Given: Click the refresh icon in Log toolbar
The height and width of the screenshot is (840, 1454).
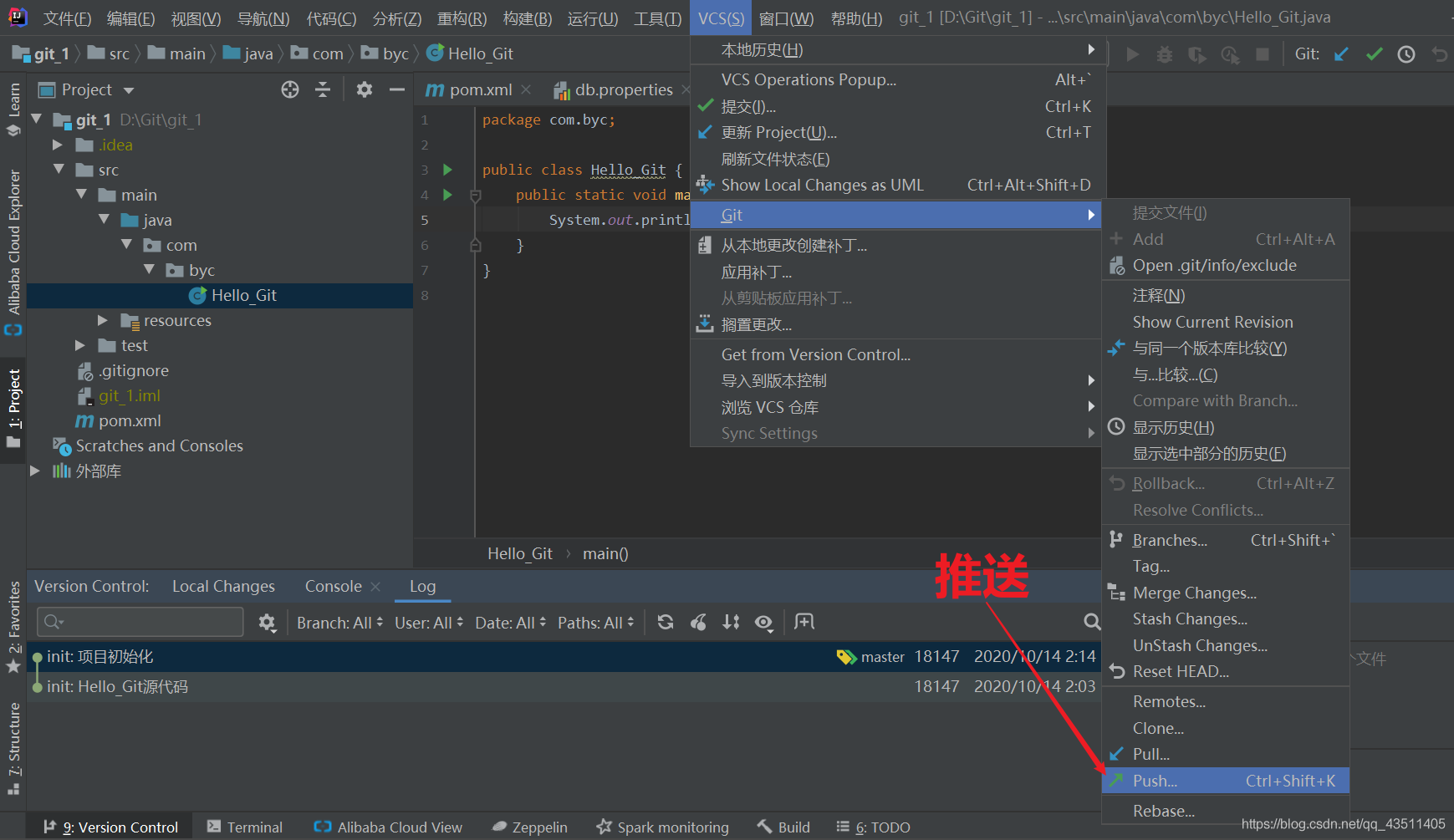Looking at the screenshot, I should pyautogui.click(x=666, y=622).
